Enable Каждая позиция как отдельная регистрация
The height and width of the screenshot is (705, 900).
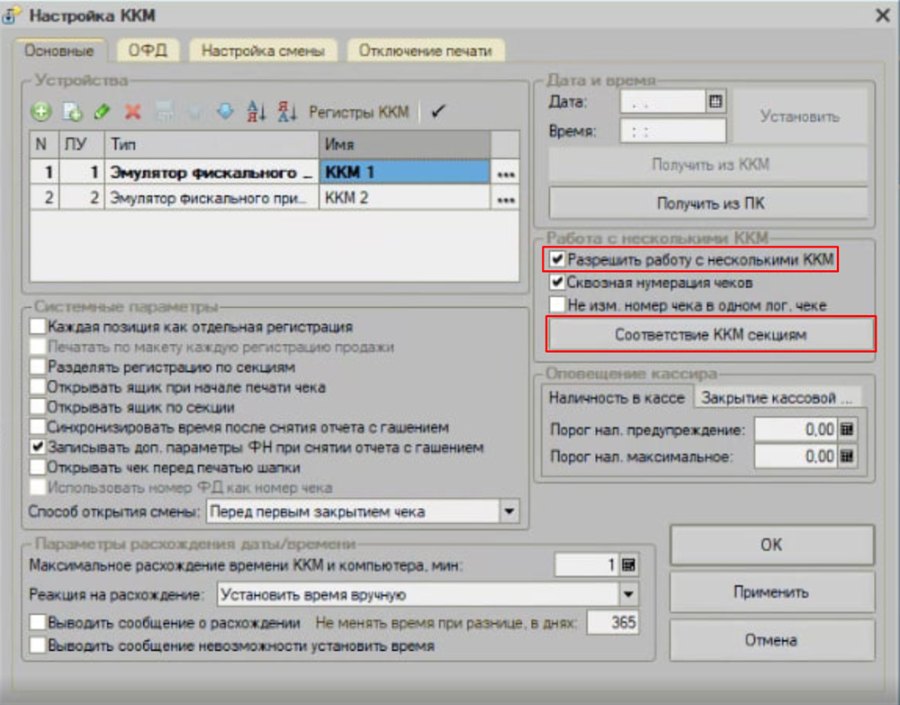[x=38, y=326]
